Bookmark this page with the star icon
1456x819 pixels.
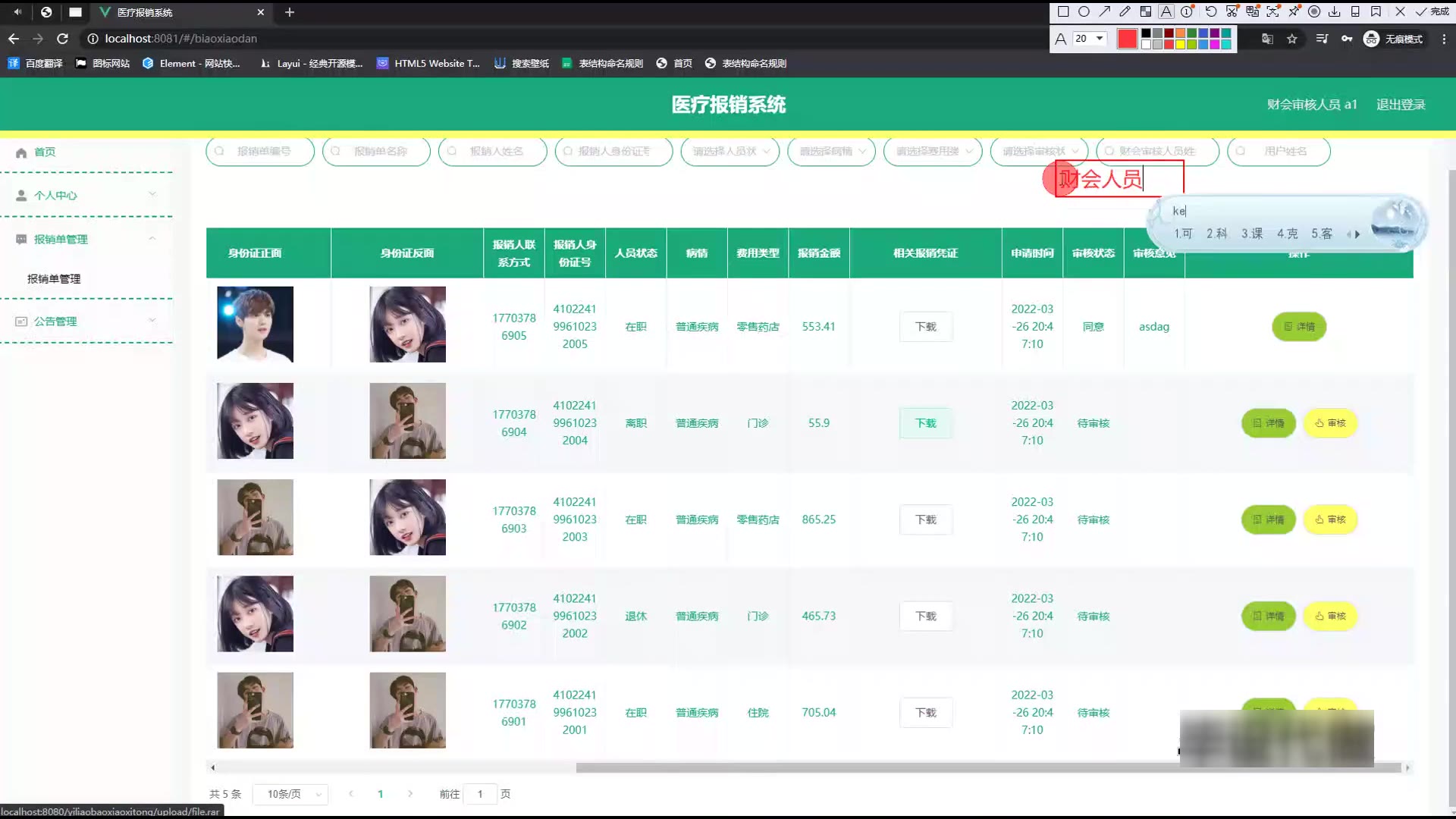click(1292, 39)
